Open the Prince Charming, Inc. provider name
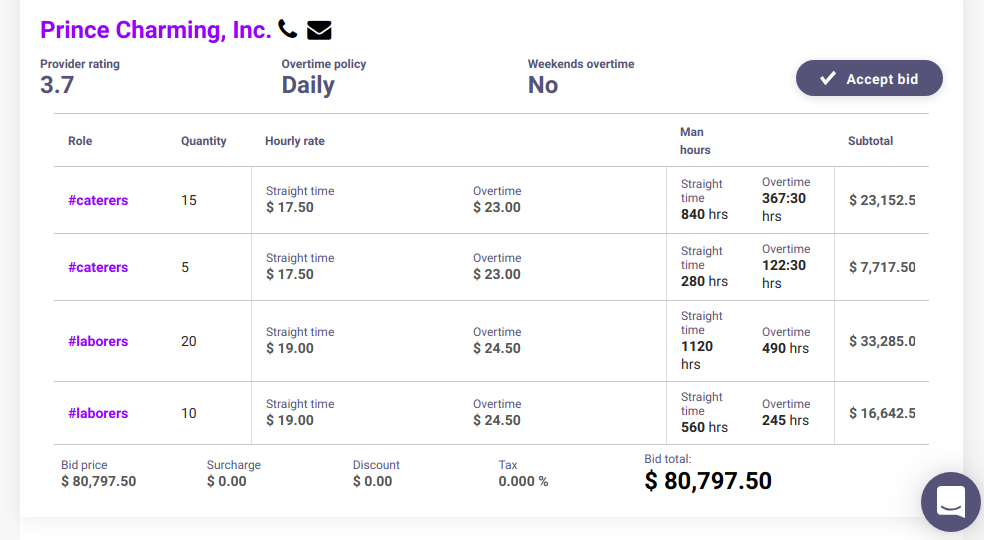The height and width of the screenshot is (540, 984). point(155,30)
